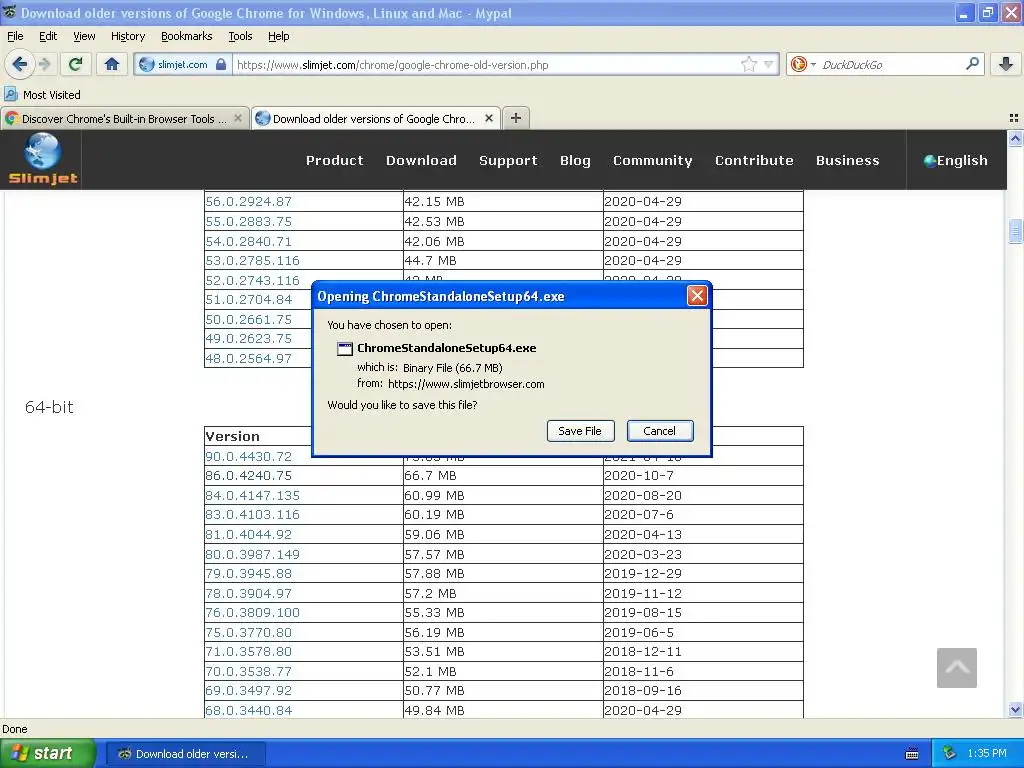
Task: Open the View menu
Action: [84, 36]
